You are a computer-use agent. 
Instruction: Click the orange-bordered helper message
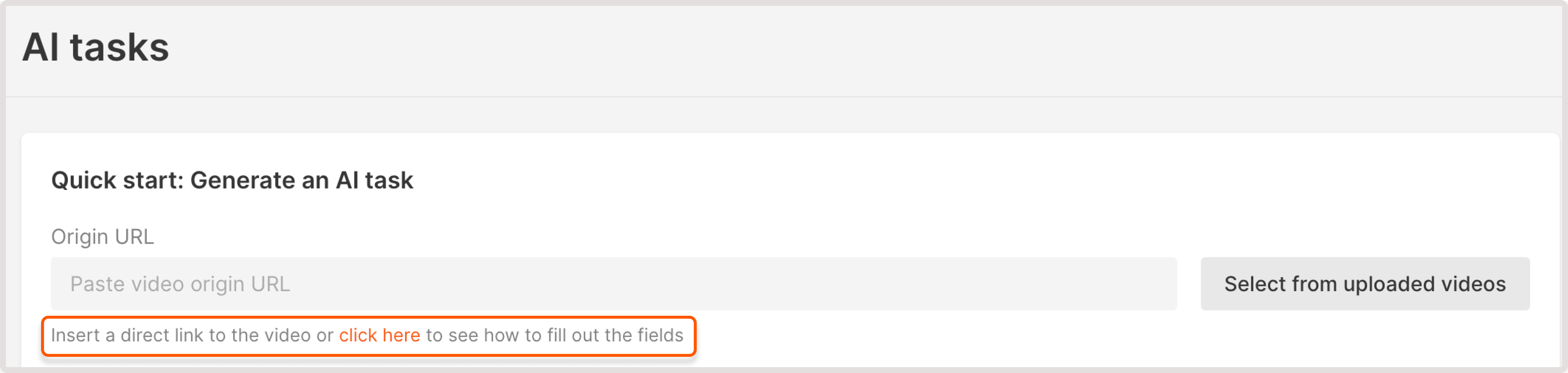pos(368,334)
